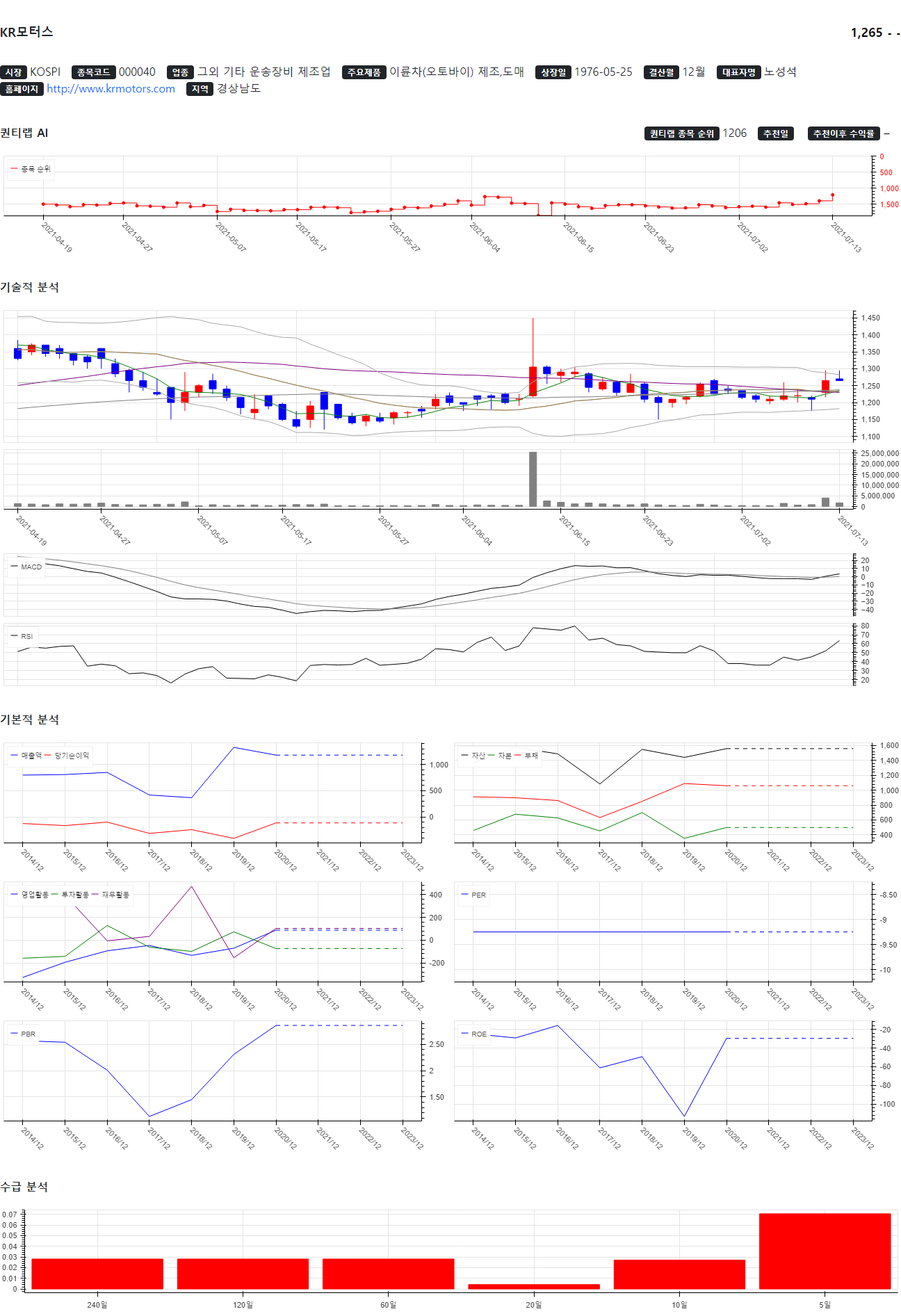Select the 퀀티랩 AI section heading
Image resolution: width=901 pixels, height=1316 pixels.
(x=24, y=133)
